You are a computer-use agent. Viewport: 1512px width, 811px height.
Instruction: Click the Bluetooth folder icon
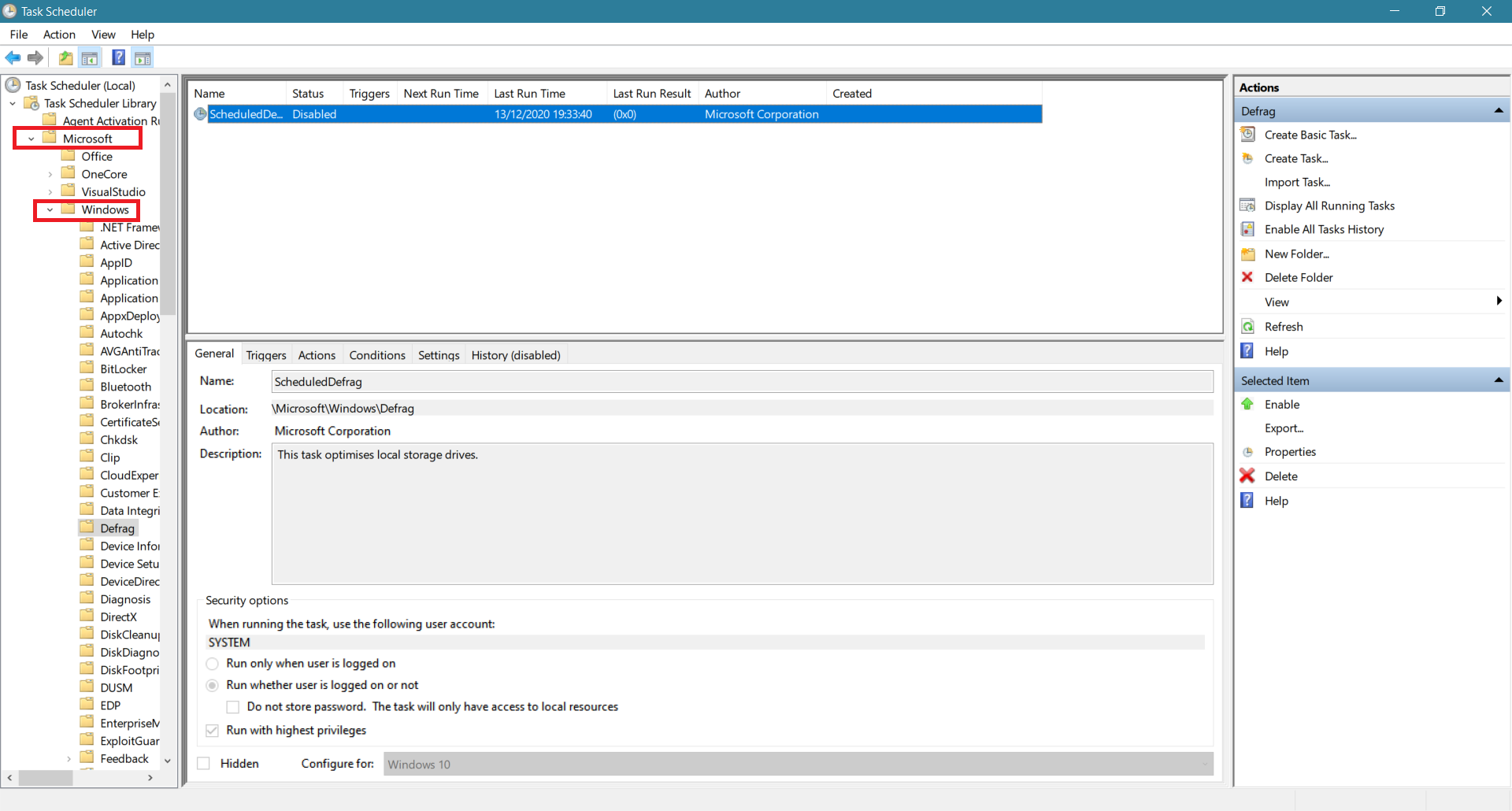coord(87,386)
